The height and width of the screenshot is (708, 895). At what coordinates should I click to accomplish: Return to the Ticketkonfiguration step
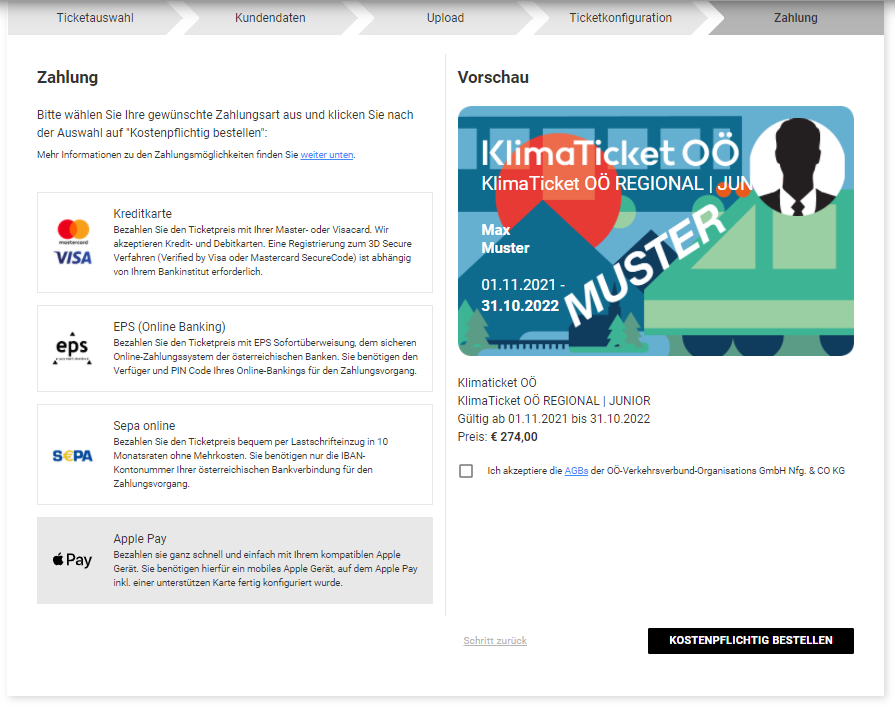(620, 18)
